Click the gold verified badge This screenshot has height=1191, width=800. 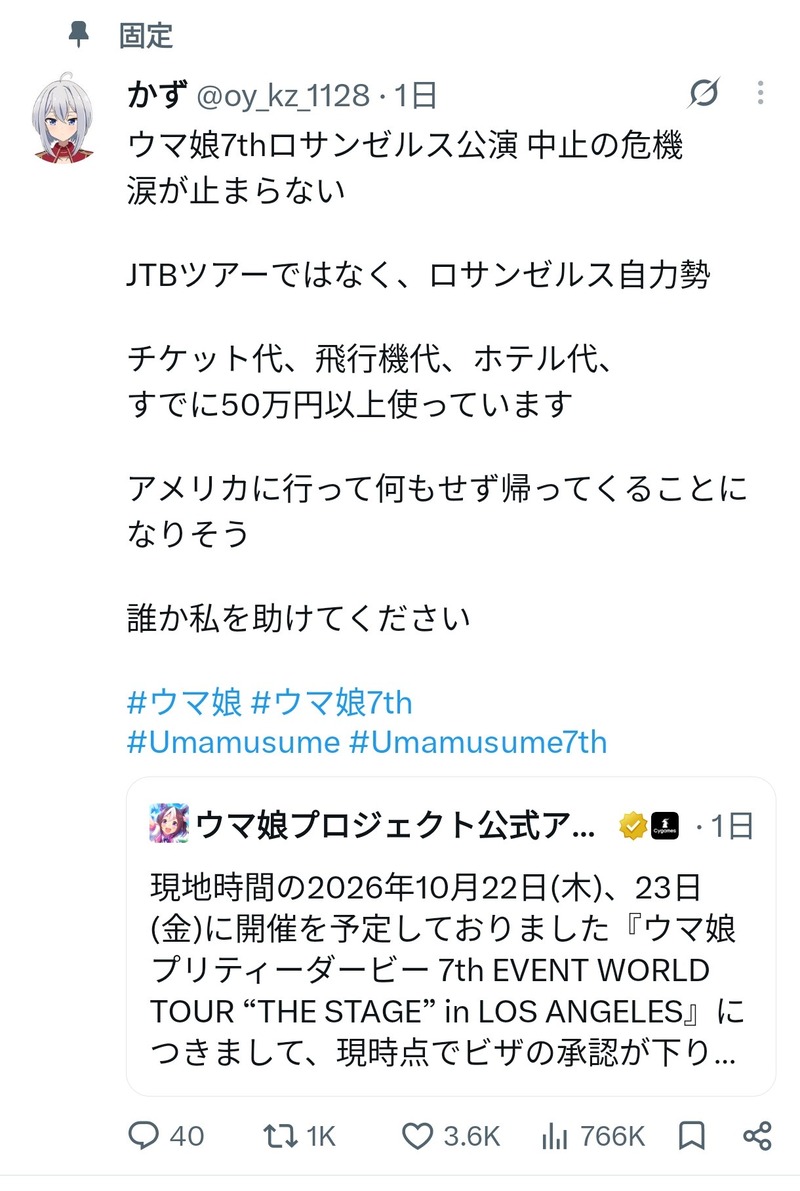[x=633, y=826]
